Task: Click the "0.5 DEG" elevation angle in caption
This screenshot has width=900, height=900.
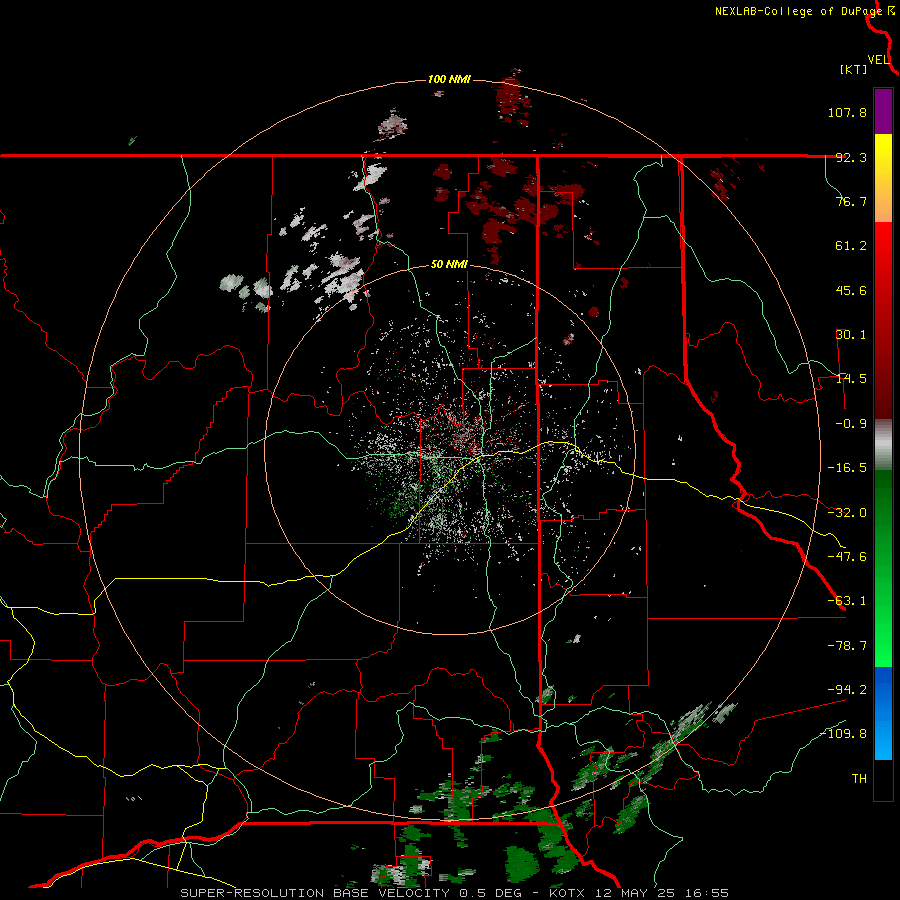Action: tap(490, 893)
